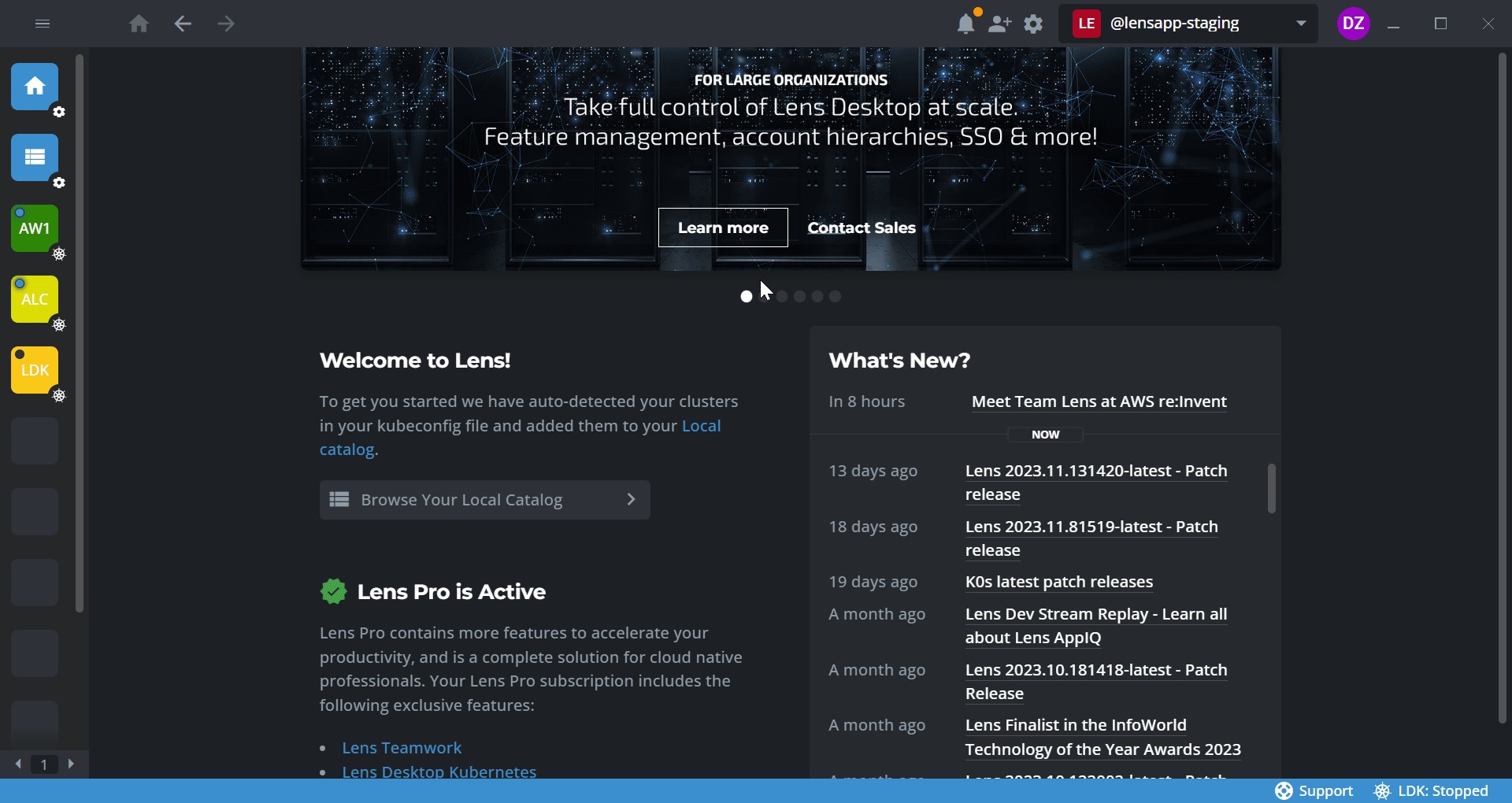Go back with the left arrow
Screen dimensions: 1512x803
click(183, 24)
